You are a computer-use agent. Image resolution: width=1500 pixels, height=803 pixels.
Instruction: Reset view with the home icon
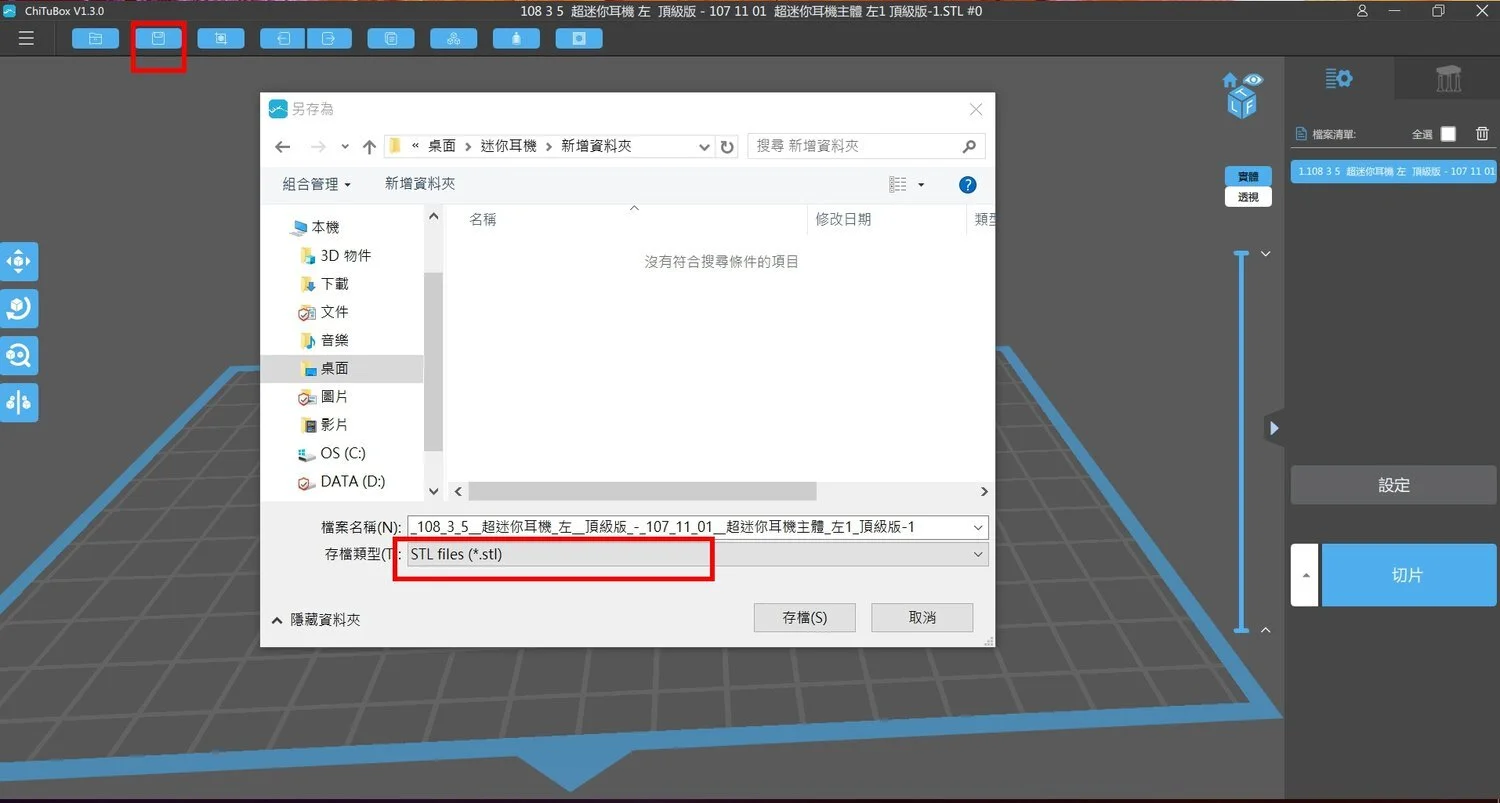point(1230,80)
